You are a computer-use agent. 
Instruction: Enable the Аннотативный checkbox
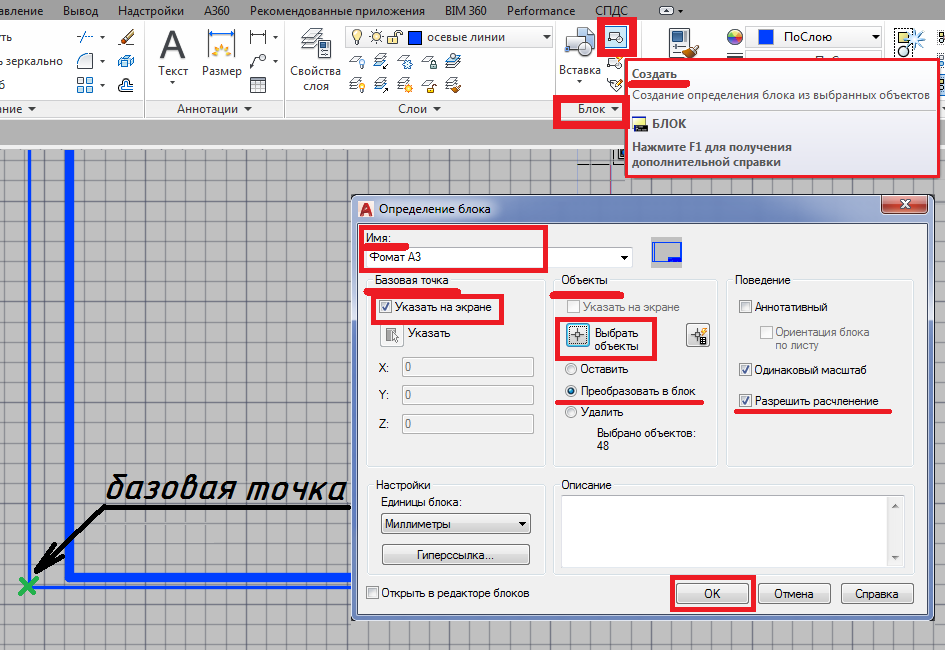point(744,307)
